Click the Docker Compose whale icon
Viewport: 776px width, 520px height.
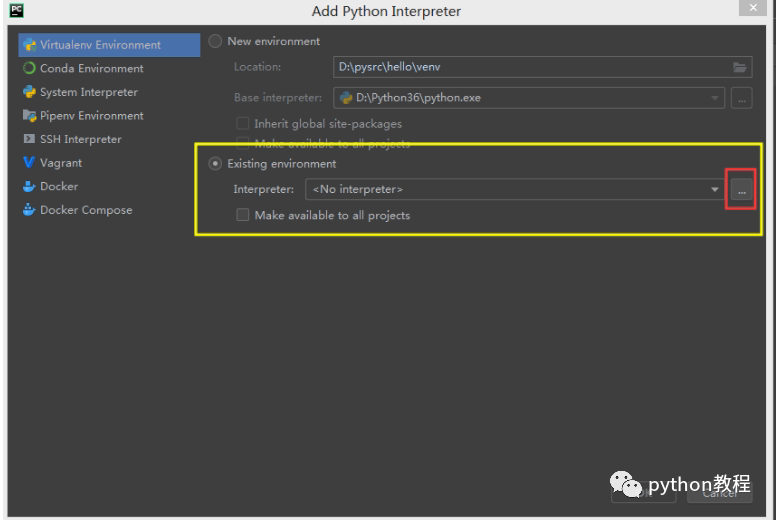point(29,210)
